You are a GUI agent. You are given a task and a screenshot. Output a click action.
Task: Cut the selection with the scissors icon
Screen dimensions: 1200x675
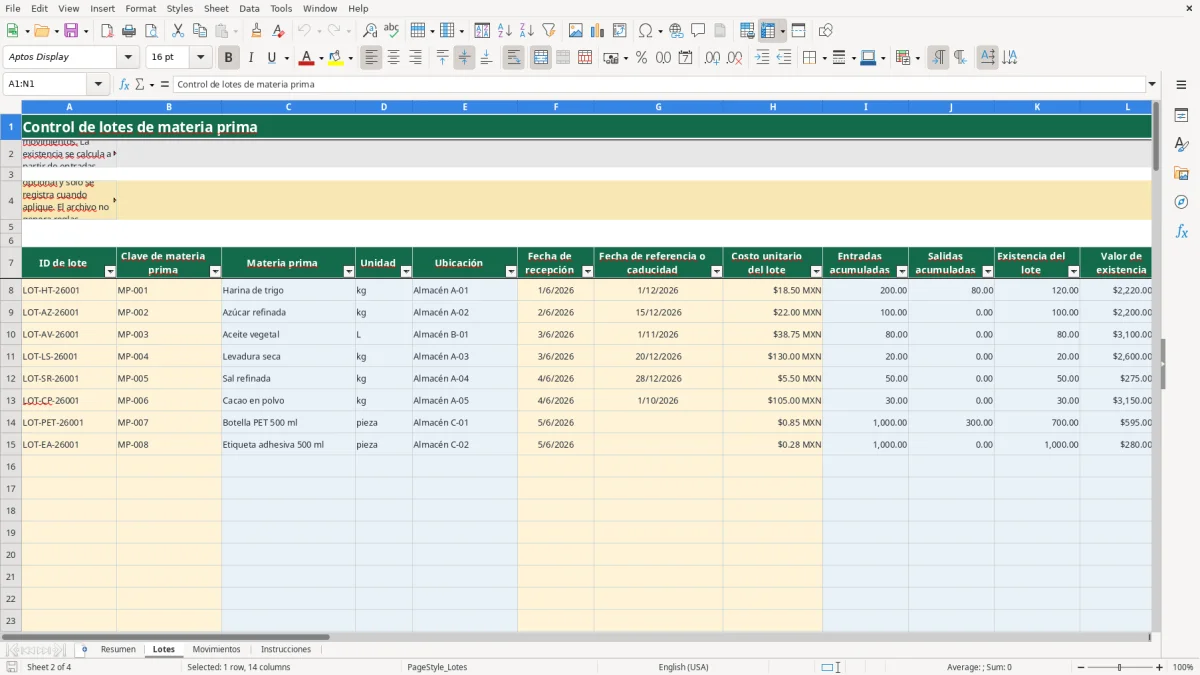point(177,31)
